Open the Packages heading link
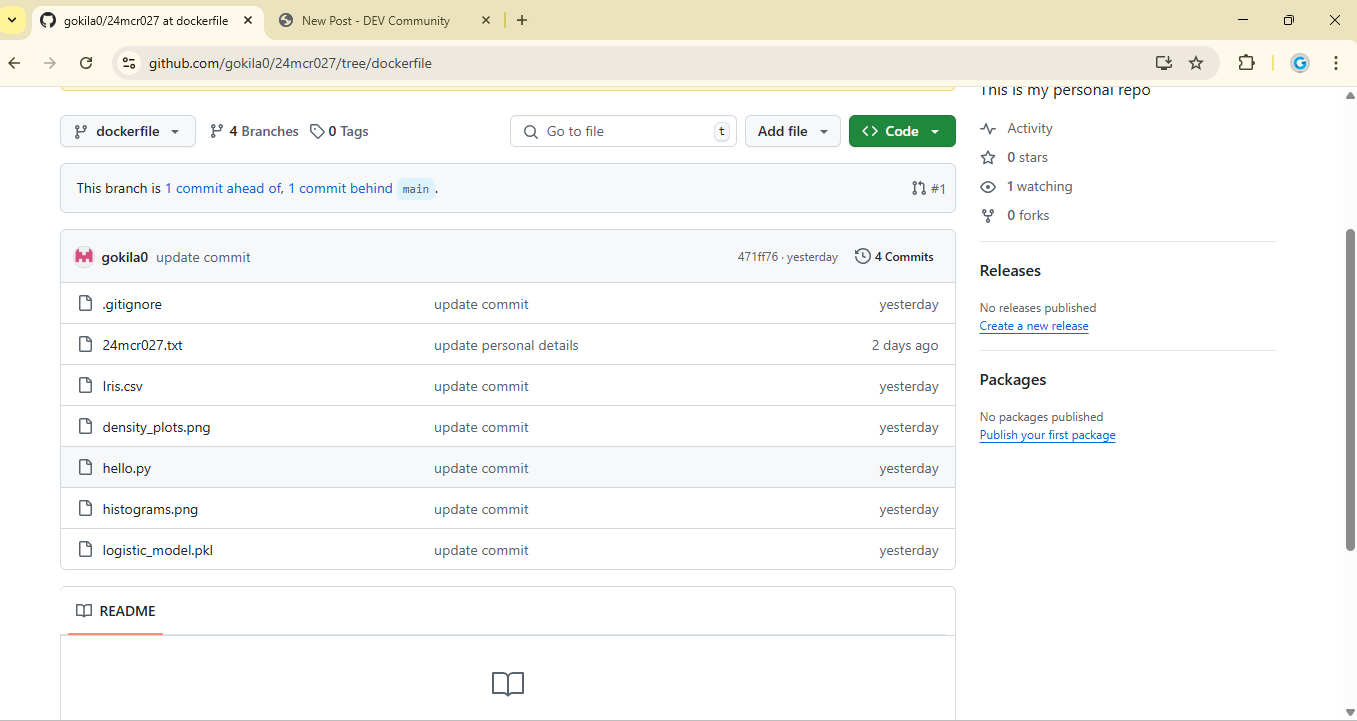Image resolution: width=1357 pixels, height=721 pixels. tap(1013, 380)
